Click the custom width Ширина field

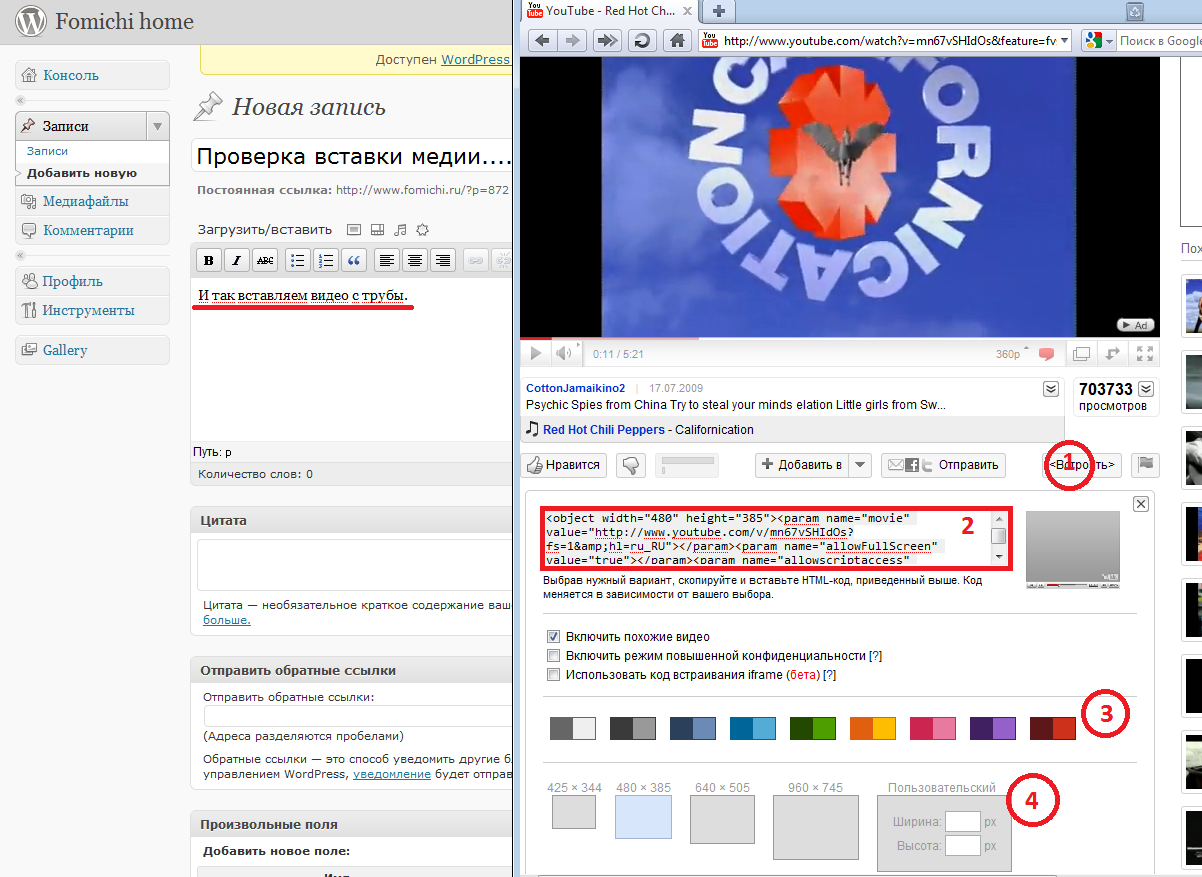[963, 821]
